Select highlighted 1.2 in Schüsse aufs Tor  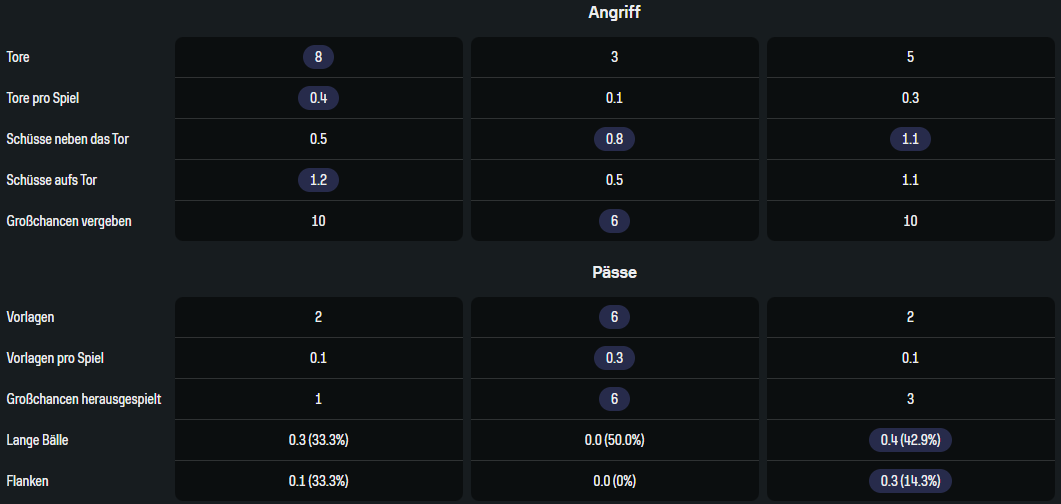click(x=318, y=180)
